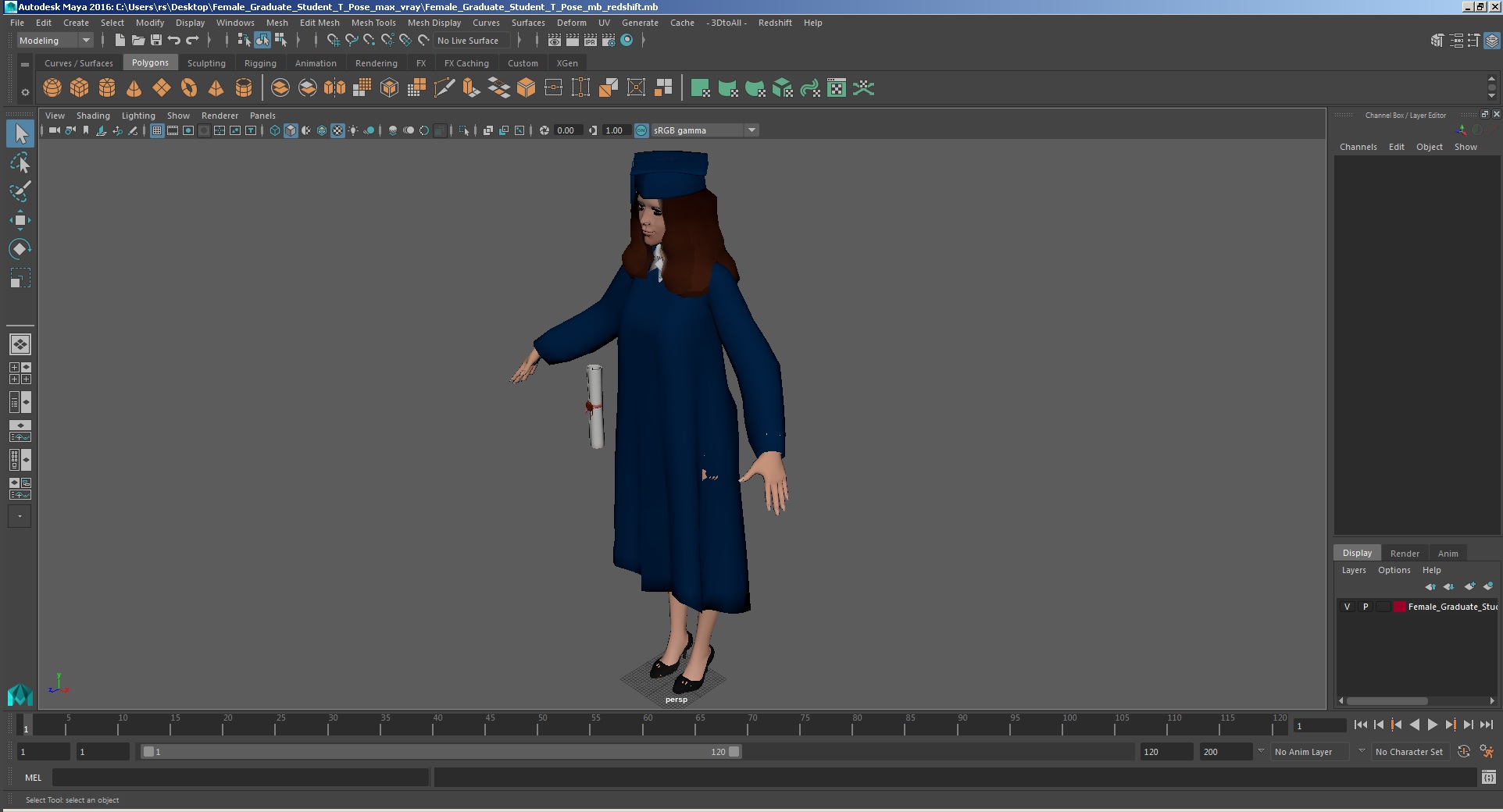Open the Script Editor button
The width and height of the screenshot is (1503, 812).
coord(1488,777)
